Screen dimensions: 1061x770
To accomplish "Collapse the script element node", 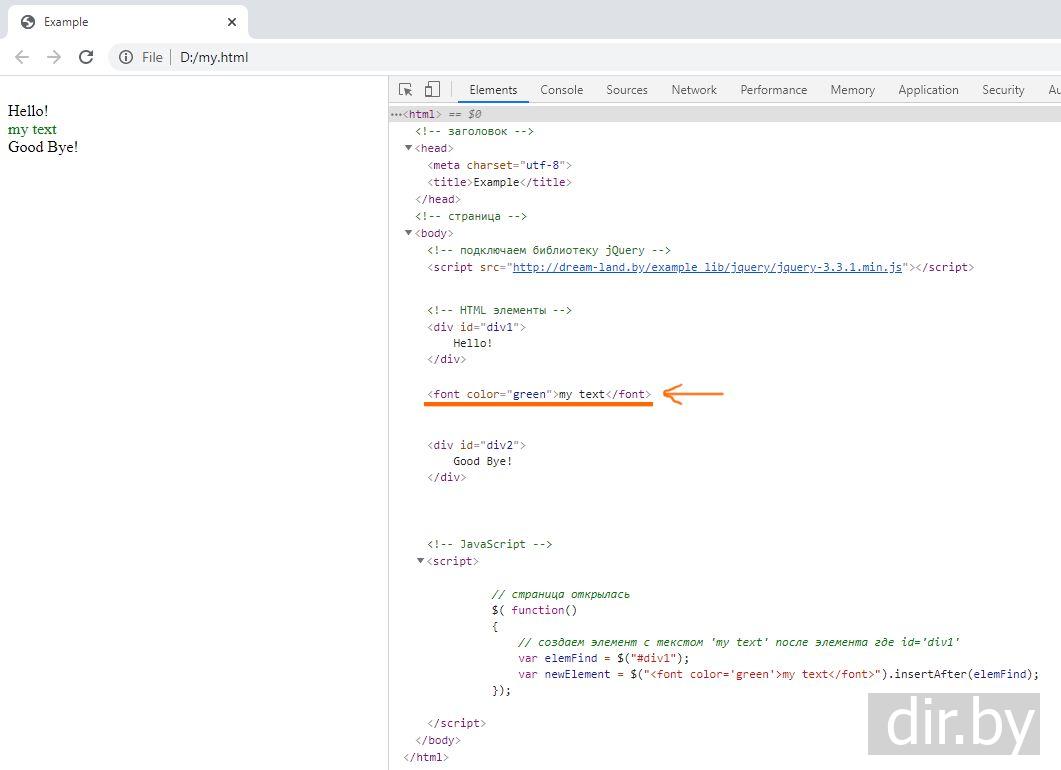I will point(421,561).
